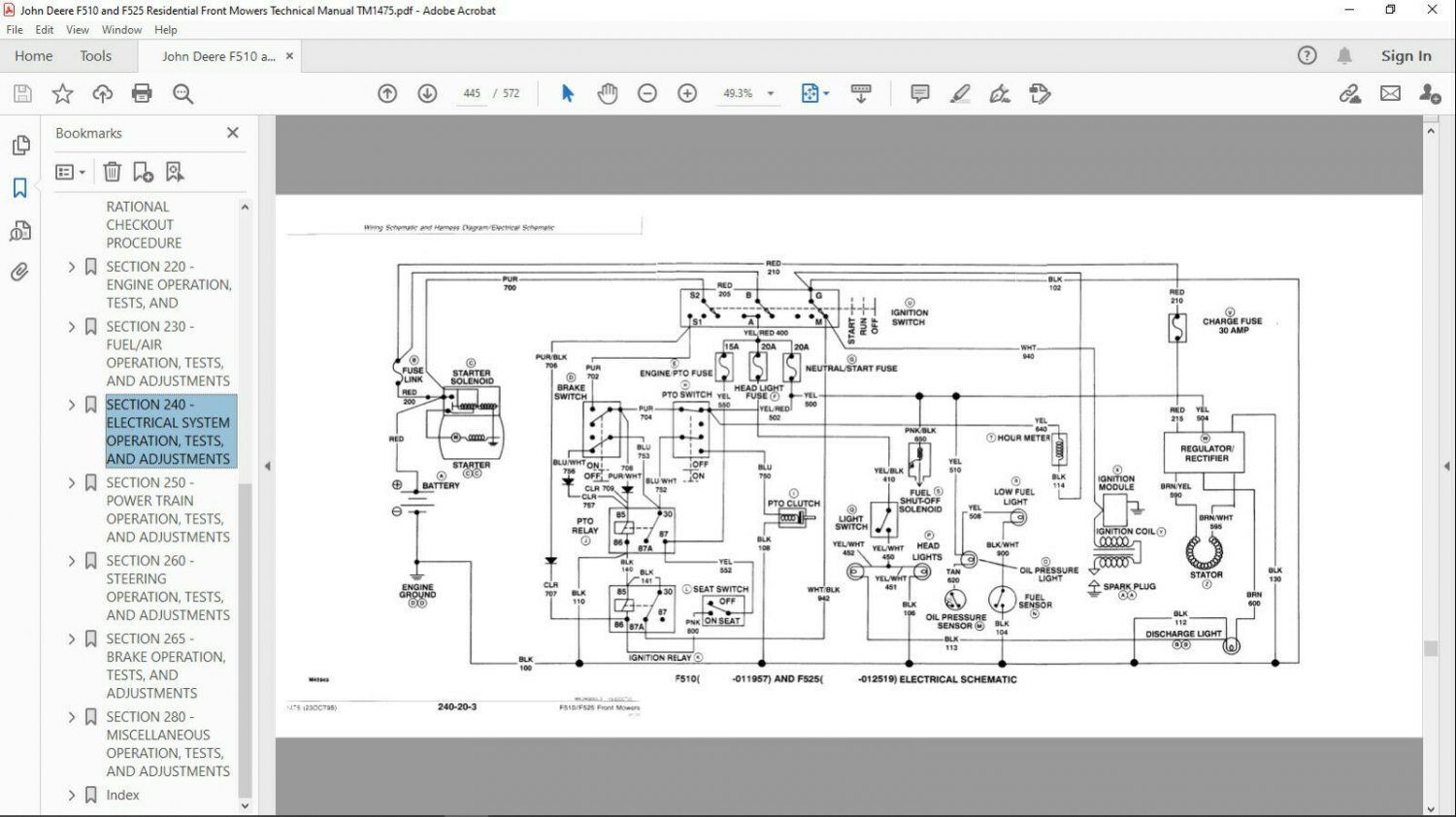Activate the hand pan tool
Screen dimensions: 1456x817
608,93
